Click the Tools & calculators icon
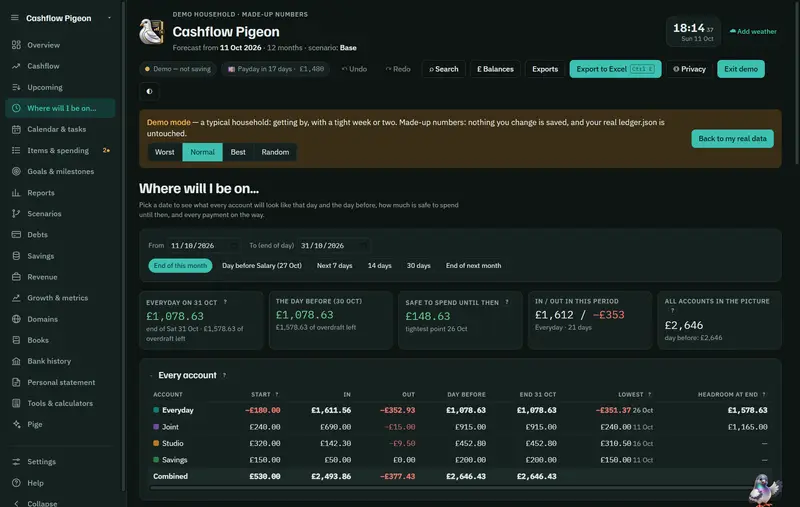The height and width of the screenshot is (507, 800). point(16,403)
